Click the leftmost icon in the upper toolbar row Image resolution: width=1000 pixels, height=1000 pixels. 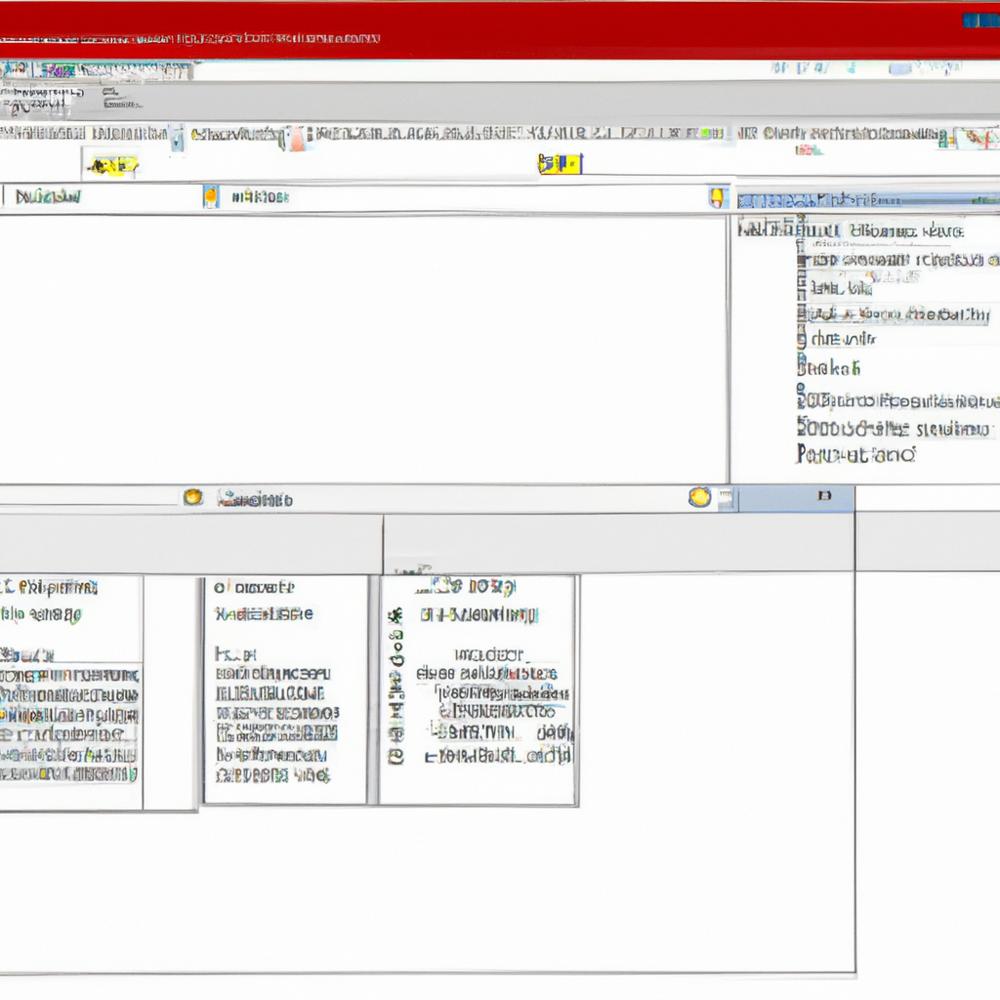(8, 68)
